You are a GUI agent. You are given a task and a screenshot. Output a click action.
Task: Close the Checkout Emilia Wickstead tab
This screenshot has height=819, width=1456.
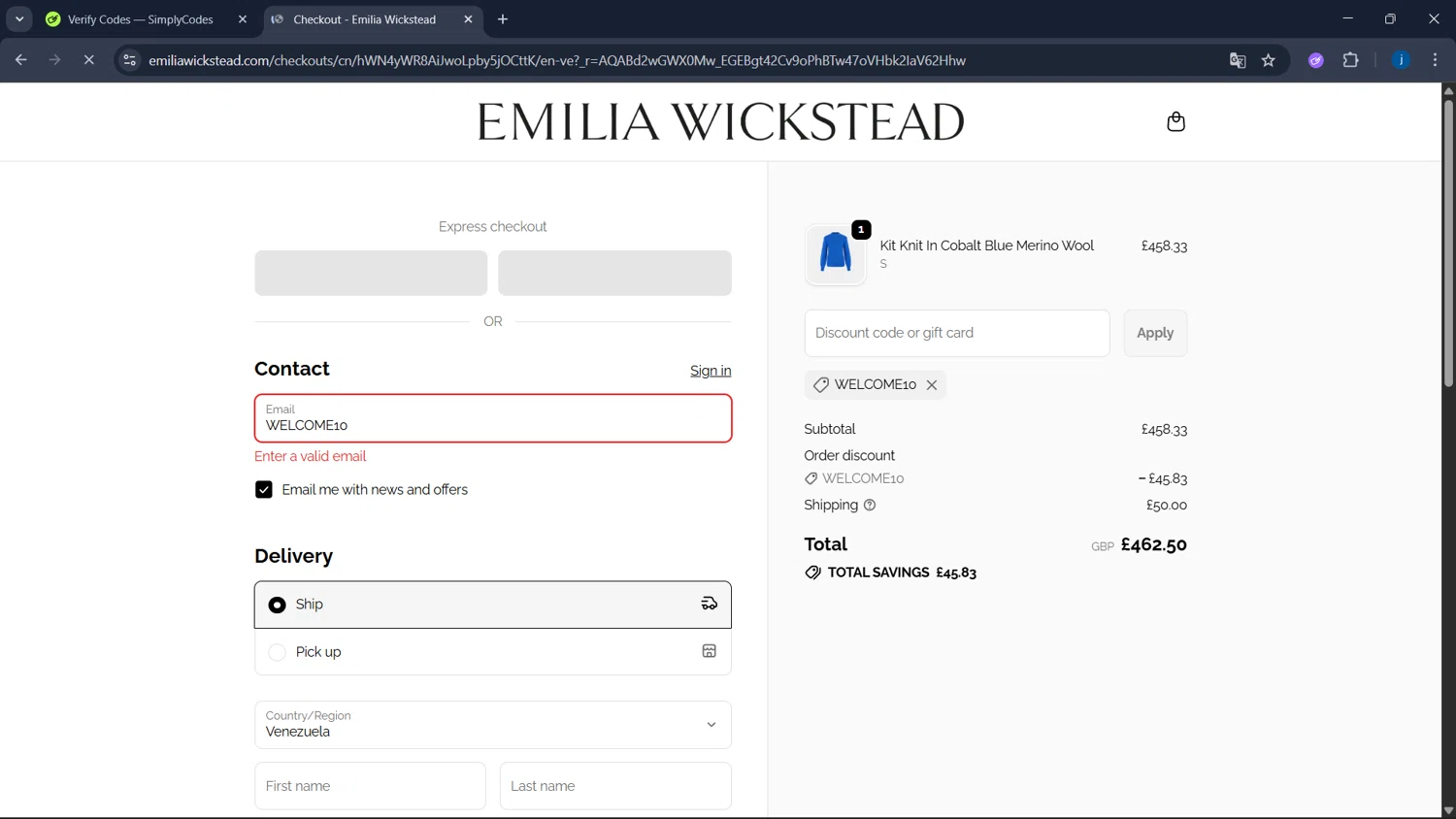click(468, 19)
